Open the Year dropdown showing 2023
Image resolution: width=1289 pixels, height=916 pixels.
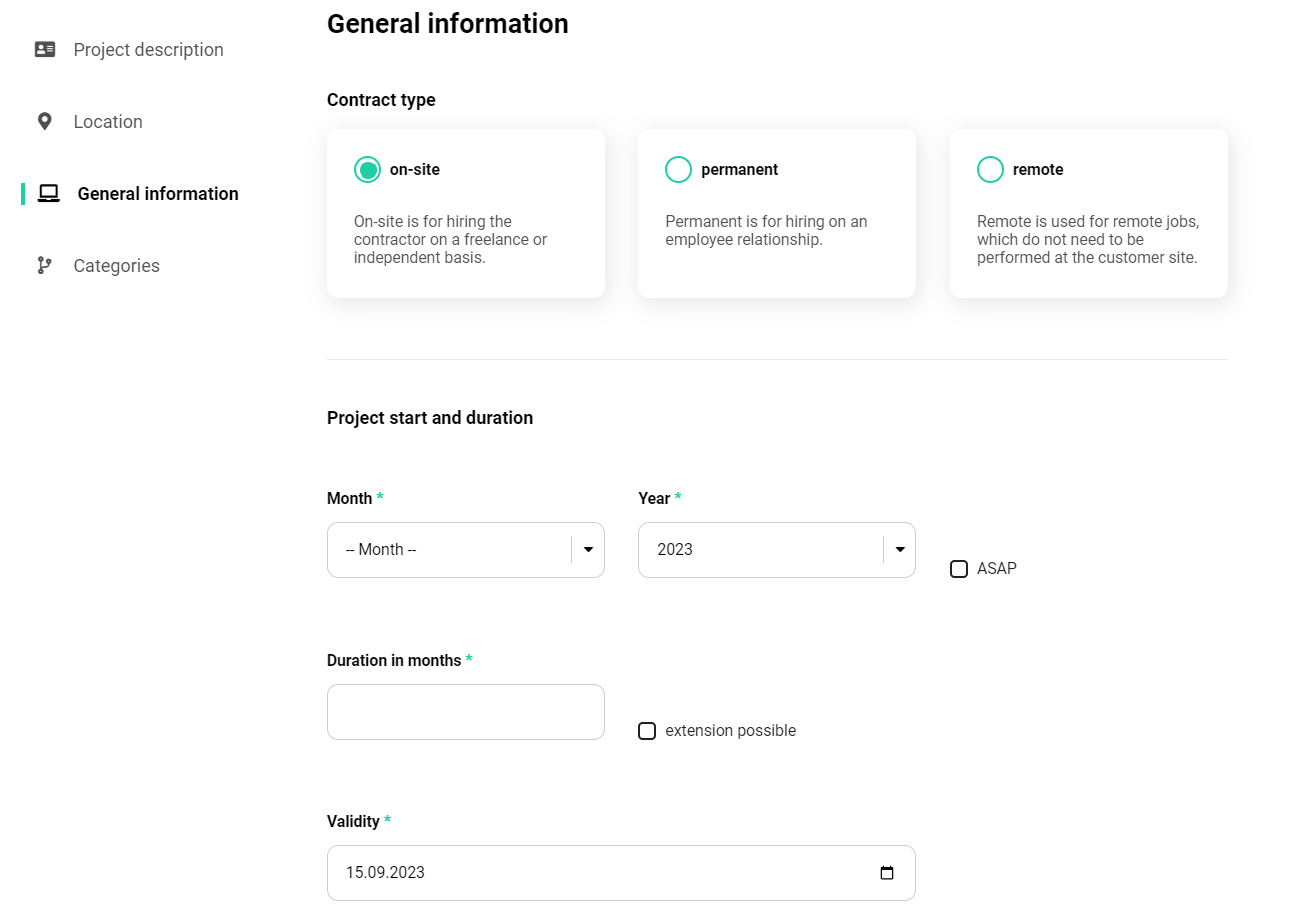point(776,549)
